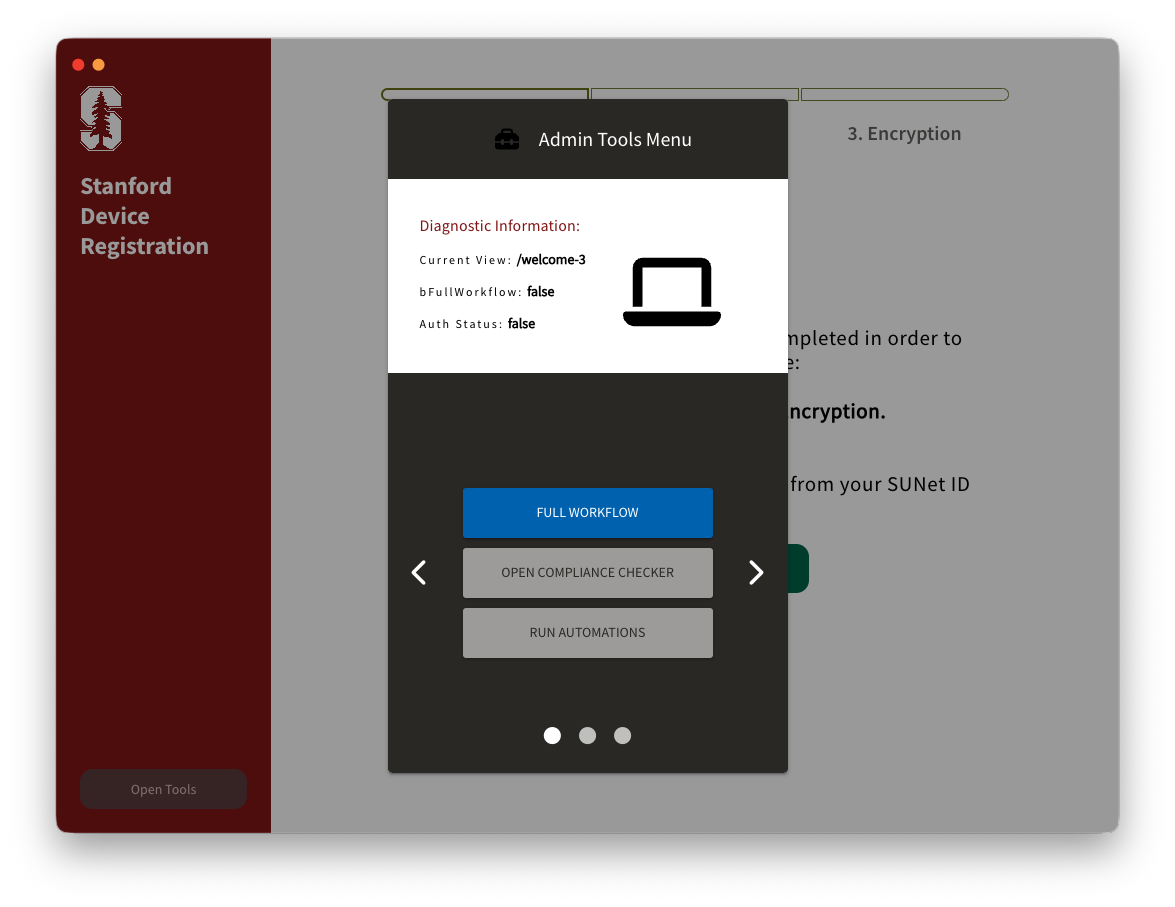Click the Stanford tree logo in the sidebar

click(101, 118)
